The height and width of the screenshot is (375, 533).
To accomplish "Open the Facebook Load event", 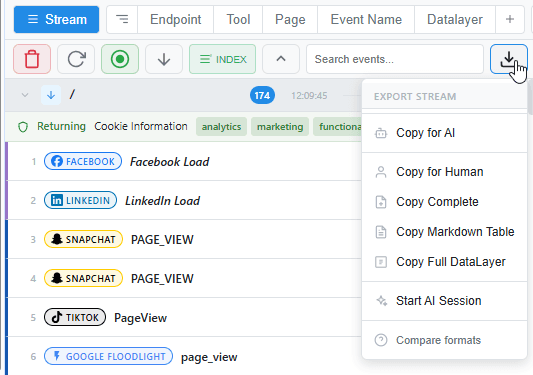I will [170, 161].
